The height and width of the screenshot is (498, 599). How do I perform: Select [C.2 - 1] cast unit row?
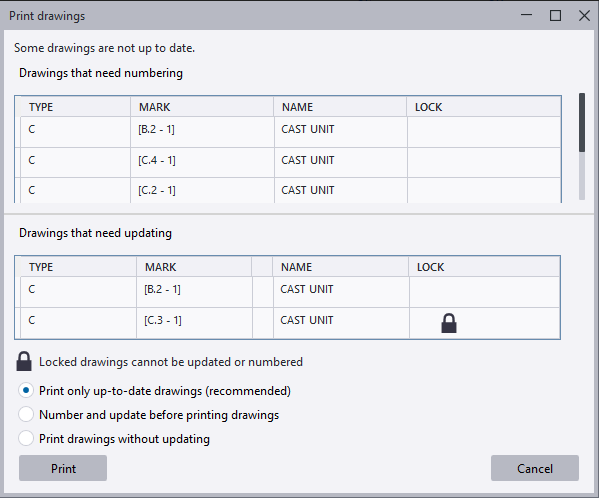click(291, 190)
